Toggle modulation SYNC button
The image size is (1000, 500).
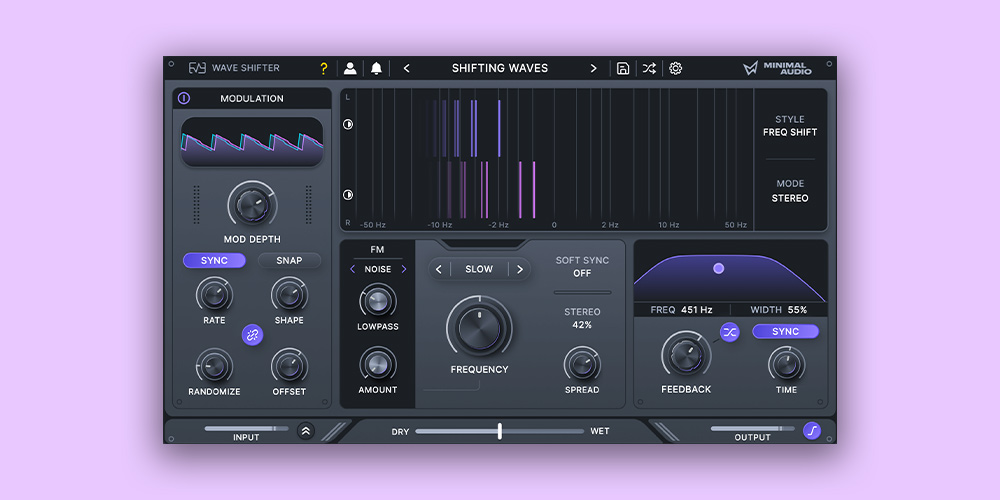tap(214, 260)
